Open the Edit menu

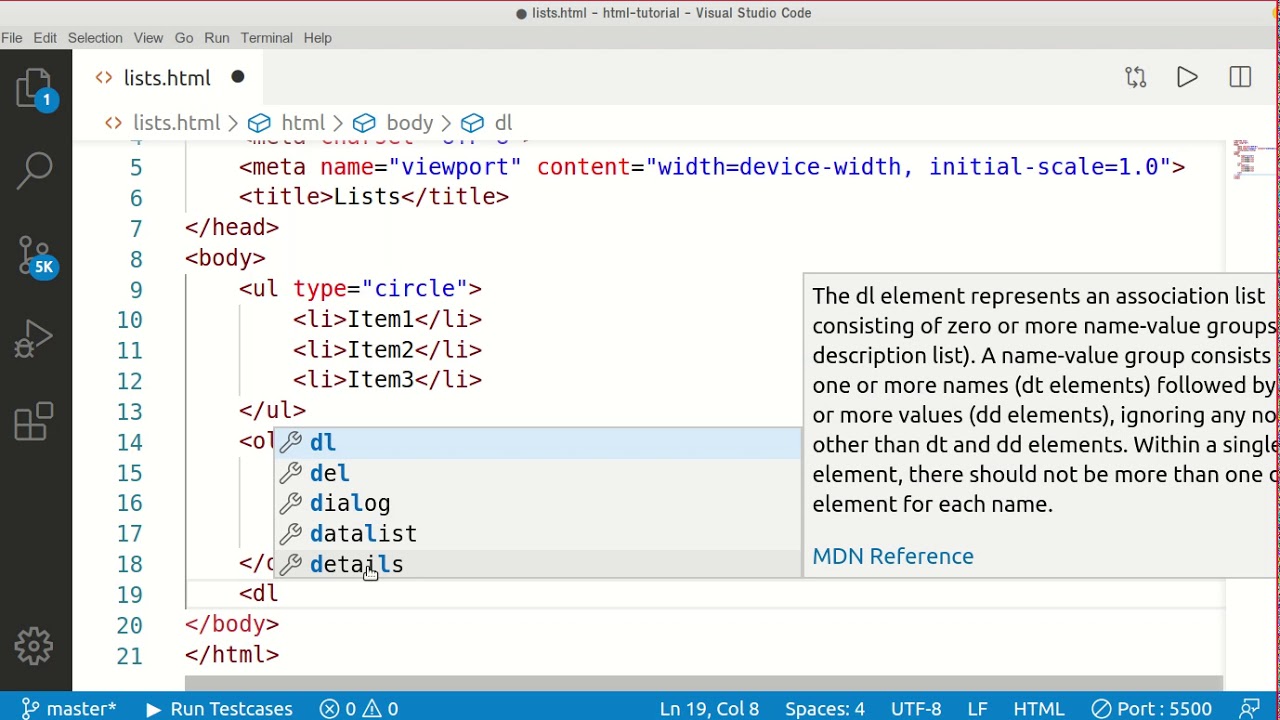click(45, 38)
